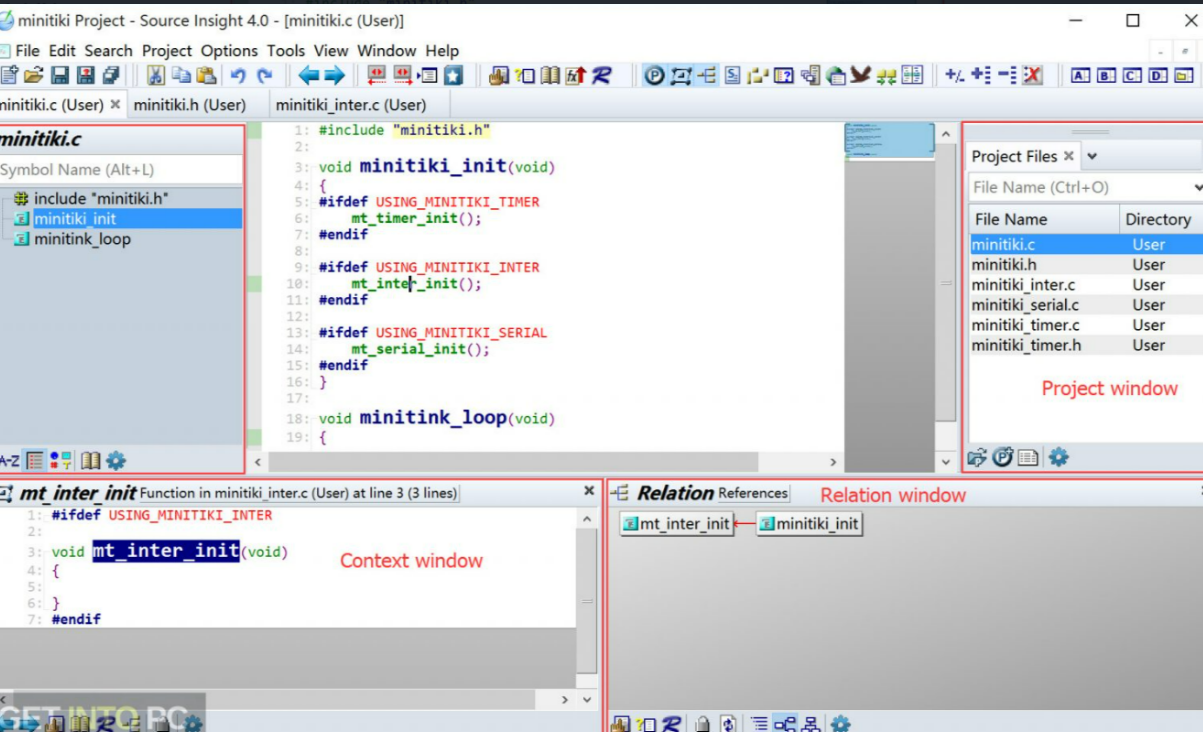Image resolution: width=1203 pixels, height=732 pixels.
Task: Click the C box button in the toolbar
Action: 1132,75
